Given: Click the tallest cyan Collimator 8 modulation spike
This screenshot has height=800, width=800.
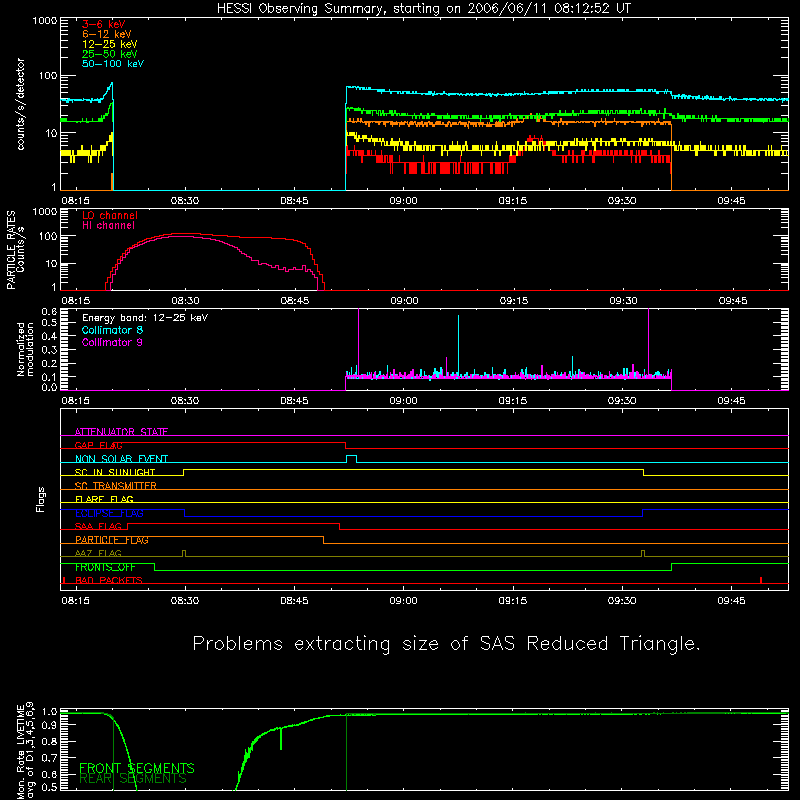Looking at the screenshot, I should tap(458, 344).
